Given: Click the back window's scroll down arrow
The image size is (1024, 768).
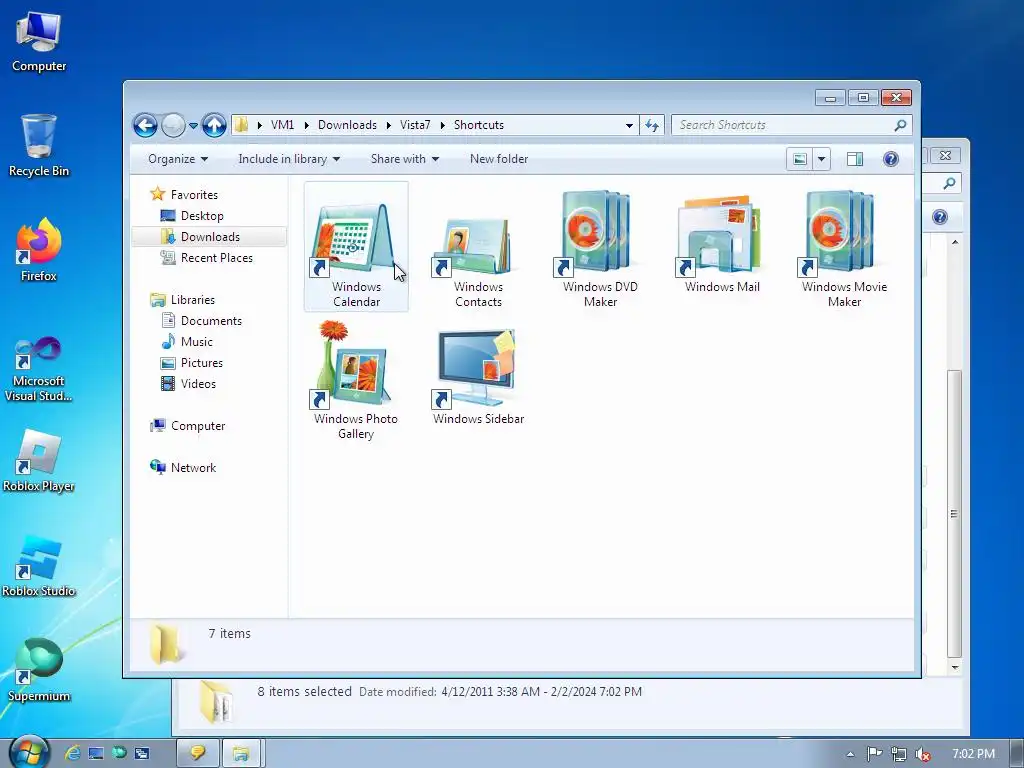Looking at the screenshot, I should point(955,667).
